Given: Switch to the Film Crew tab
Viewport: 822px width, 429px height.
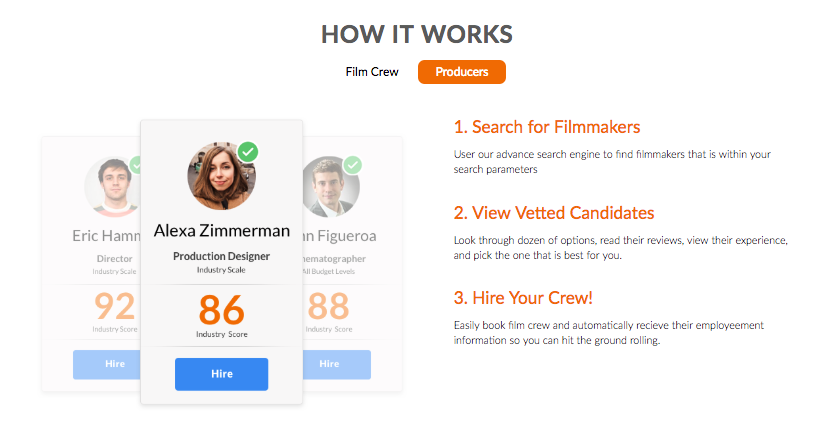Looking at the screenshot, I should (372, 72).
